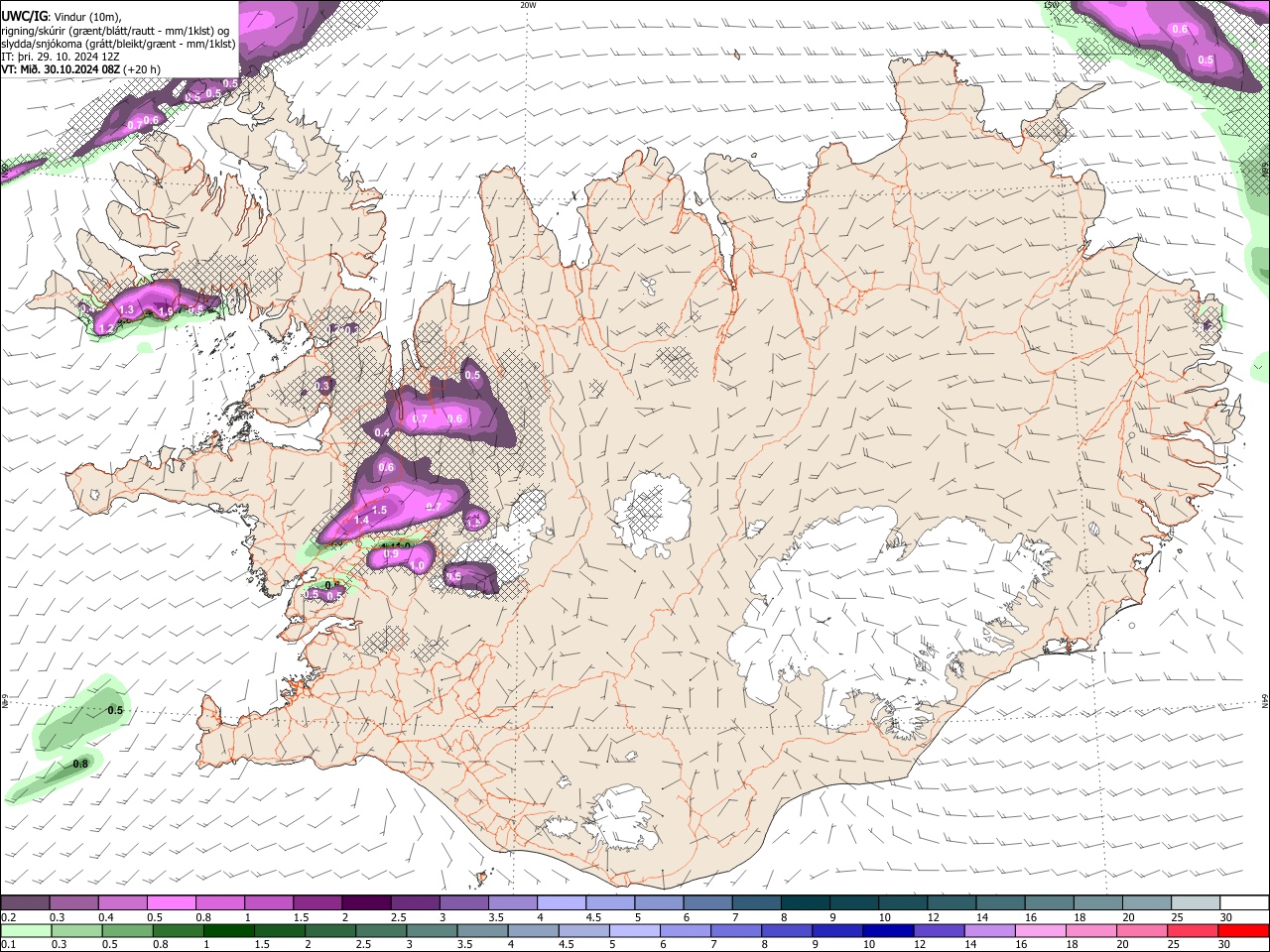
Task: Pick the dark green 1 swatch in bottom legend row
Action: click(x=228, y=930)
